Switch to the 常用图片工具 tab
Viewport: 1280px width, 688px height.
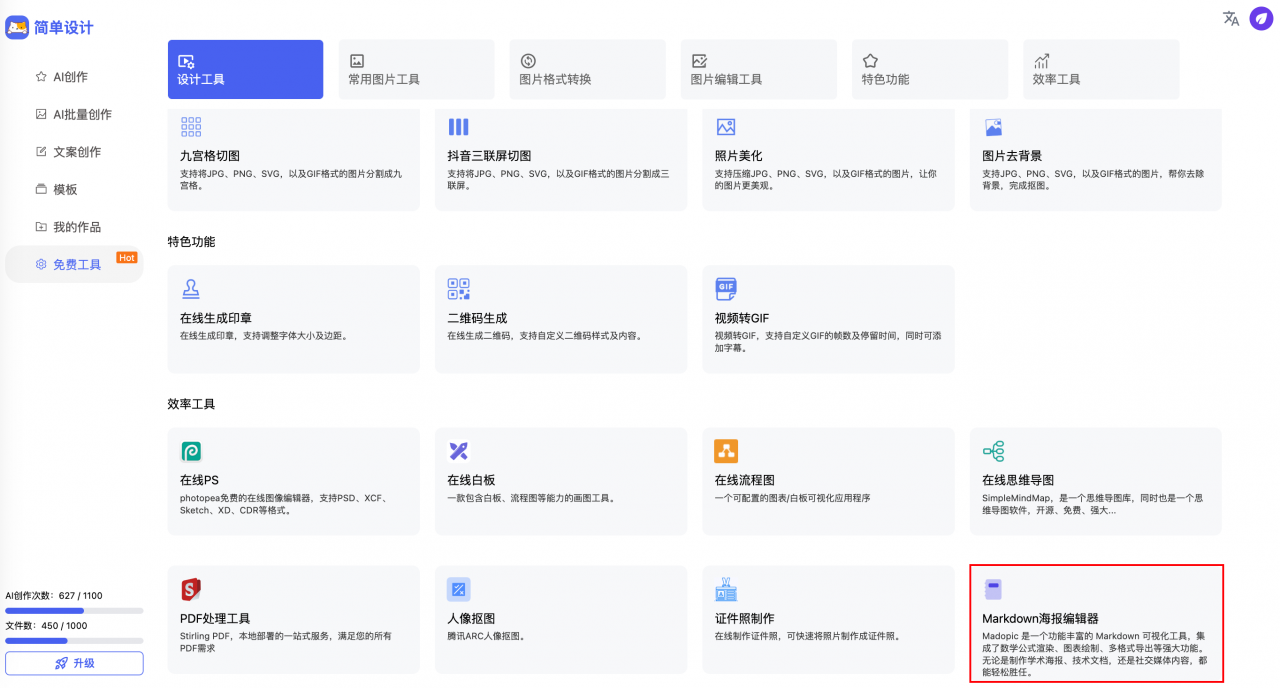pyautogui.click(x=416, y=69)
